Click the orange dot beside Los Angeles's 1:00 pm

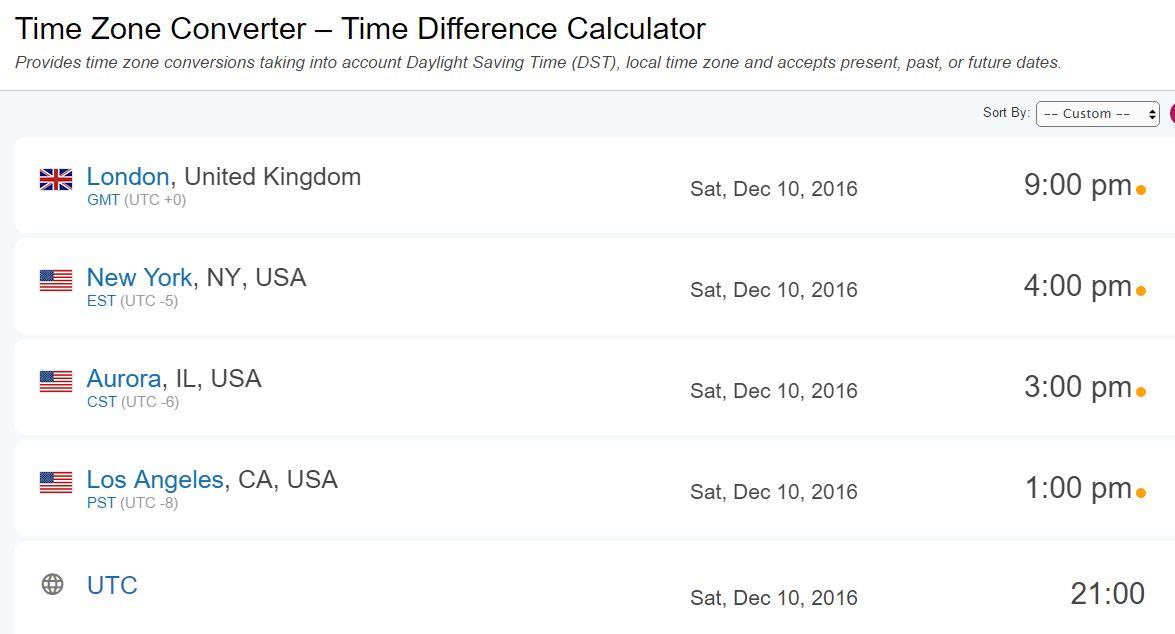[x=1140, y=492]
